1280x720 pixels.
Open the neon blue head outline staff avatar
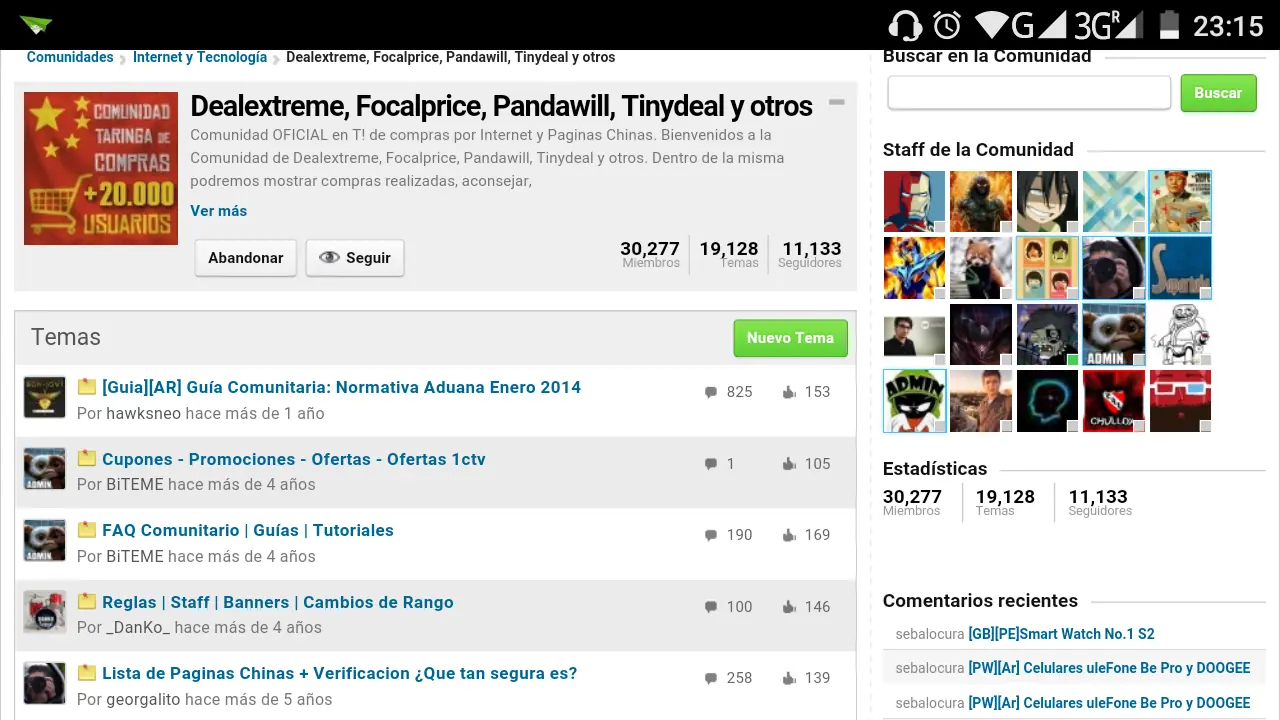click(x=1047, y=401)
